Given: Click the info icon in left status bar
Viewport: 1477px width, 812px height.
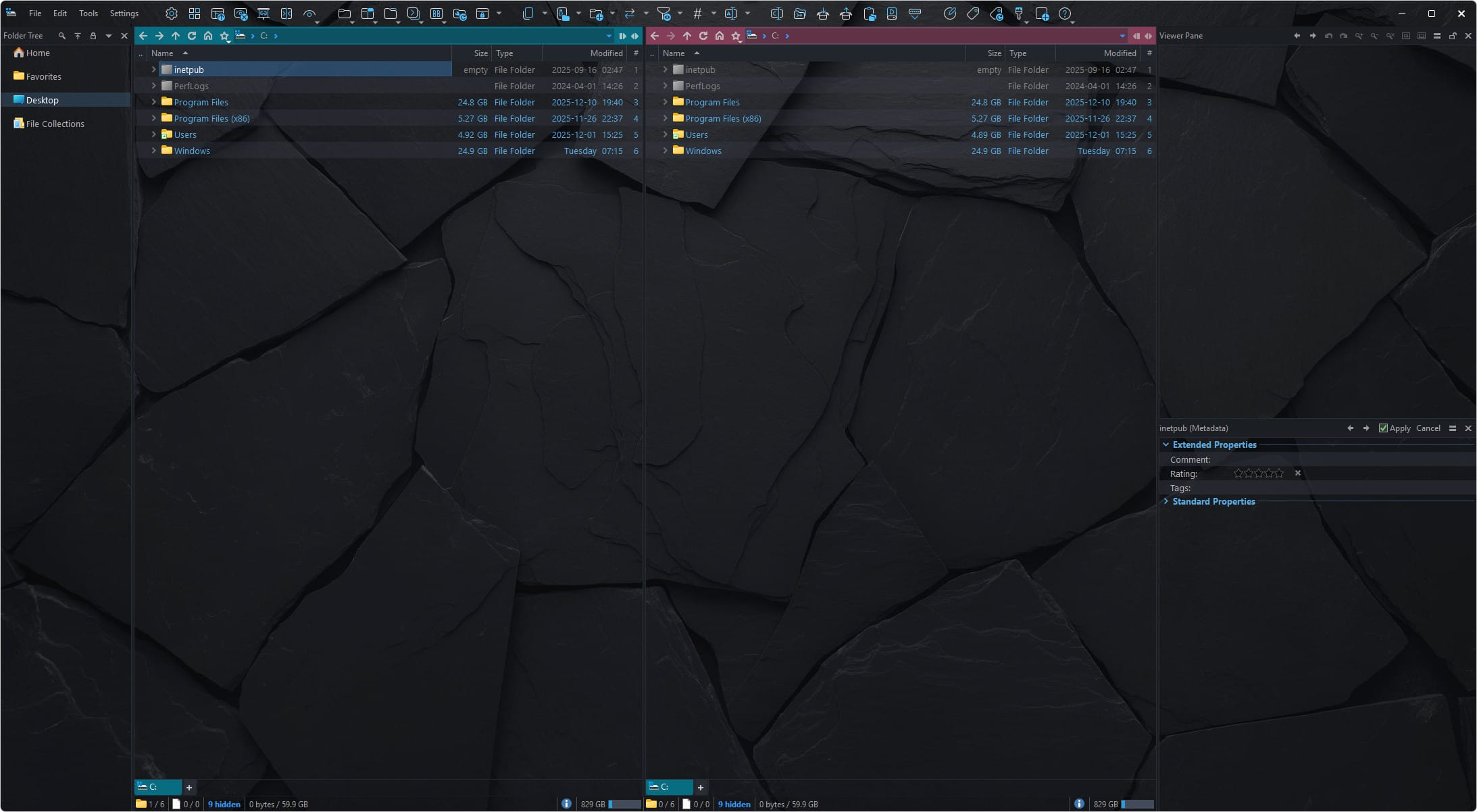Looking at the screenshot, I should pyautogui.click(x=566, y=804).
